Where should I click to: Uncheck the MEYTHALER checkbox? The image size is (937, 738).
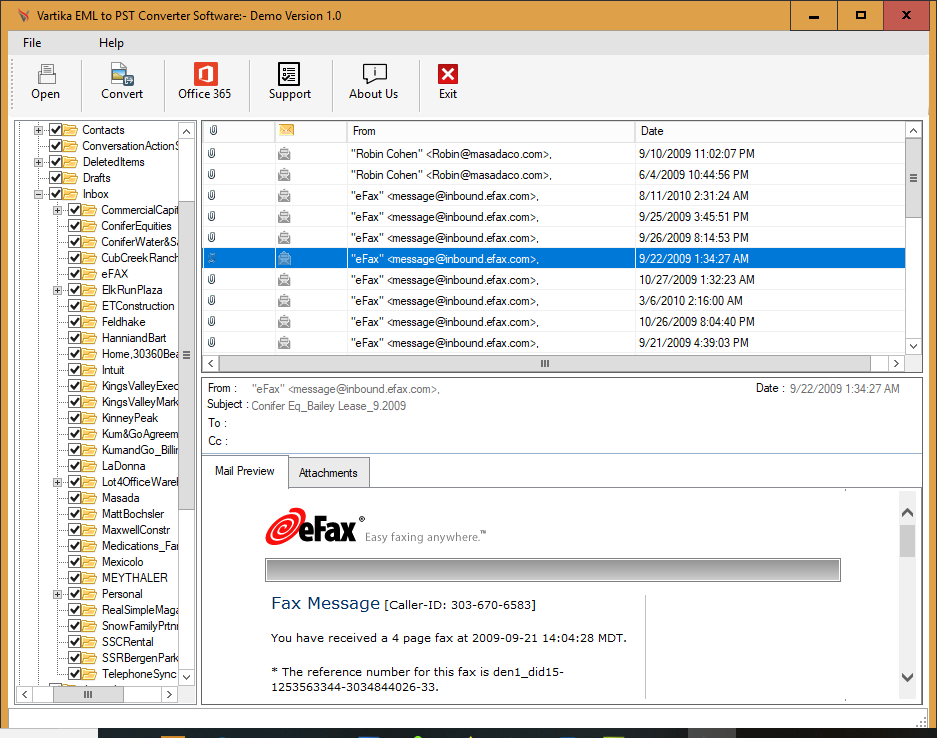(75, 578)
